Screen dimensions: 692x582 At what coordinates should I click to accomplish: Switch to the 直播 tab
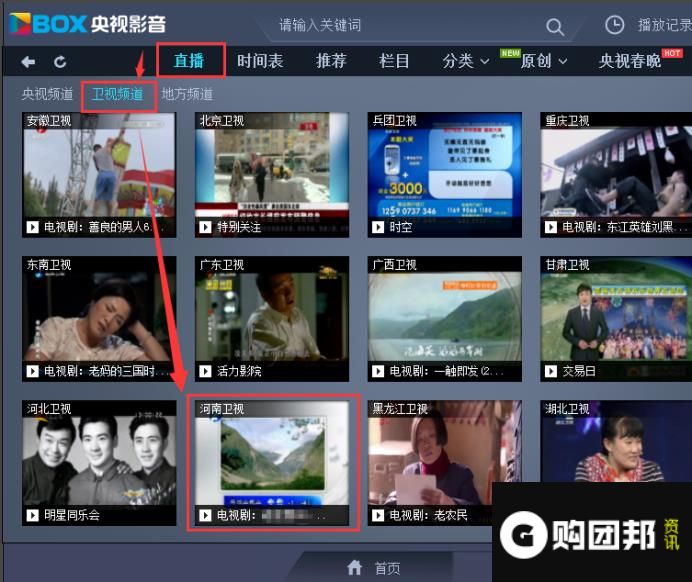pos(189,61)
